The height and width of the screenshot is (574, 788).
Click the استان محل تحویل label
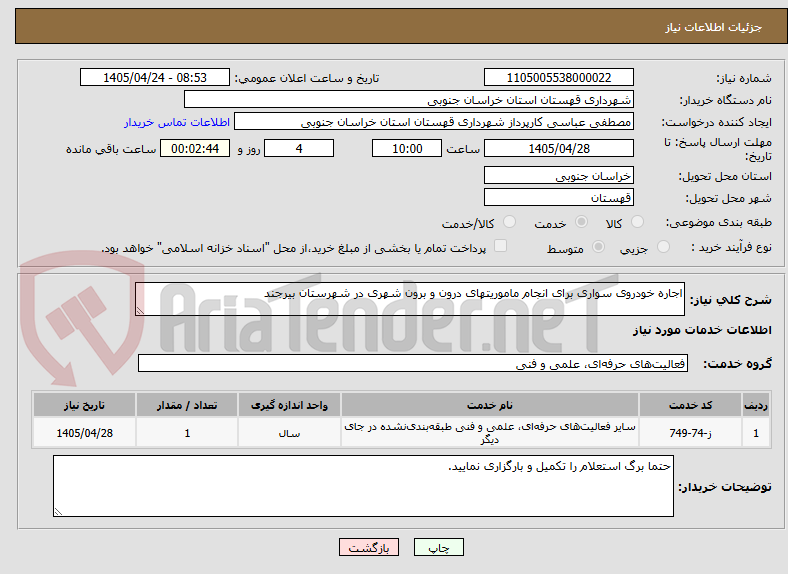(x=725, y=176)
